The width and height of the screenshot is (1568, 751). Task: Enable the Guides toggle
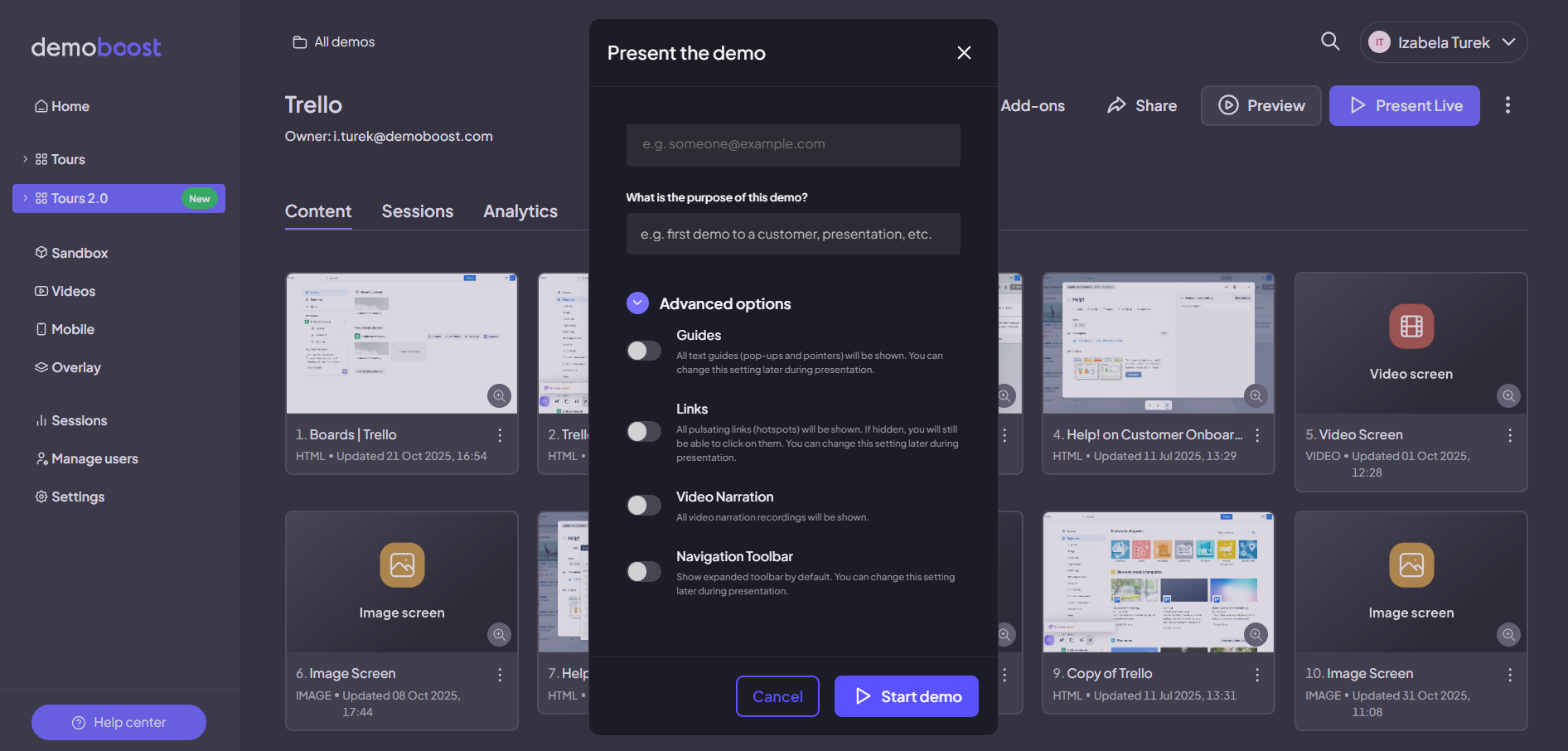pos(644,351)
